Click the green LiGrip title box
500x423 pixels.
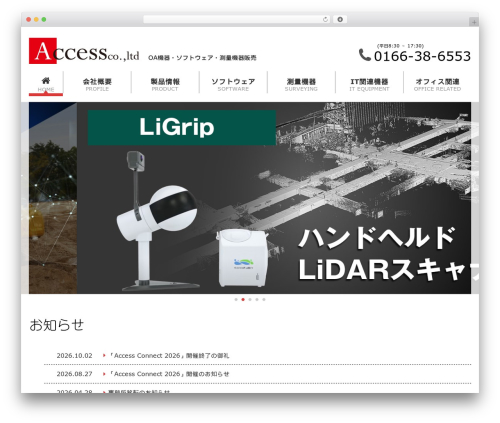pos(182,128)
